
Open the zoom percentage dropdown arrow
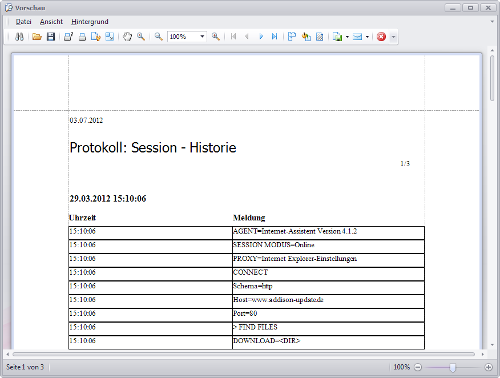[202, 37]
